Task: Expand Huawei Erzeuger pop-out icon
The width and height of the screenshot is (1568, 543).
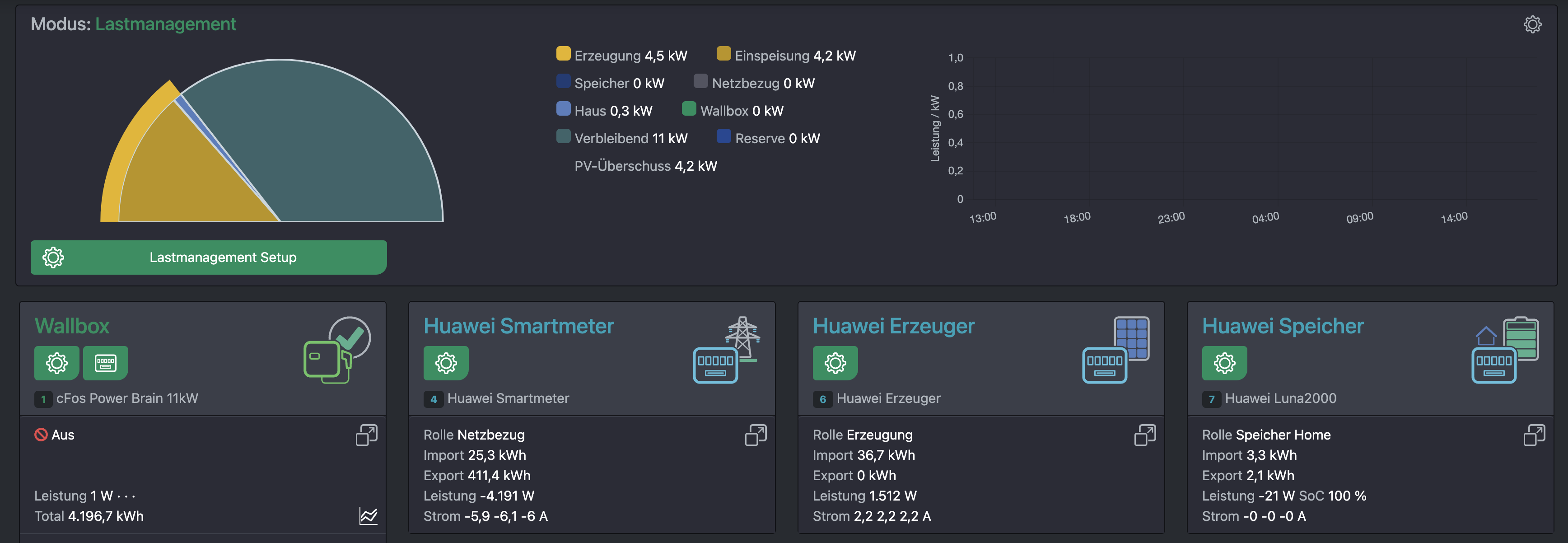Action: coord(1144,435)
